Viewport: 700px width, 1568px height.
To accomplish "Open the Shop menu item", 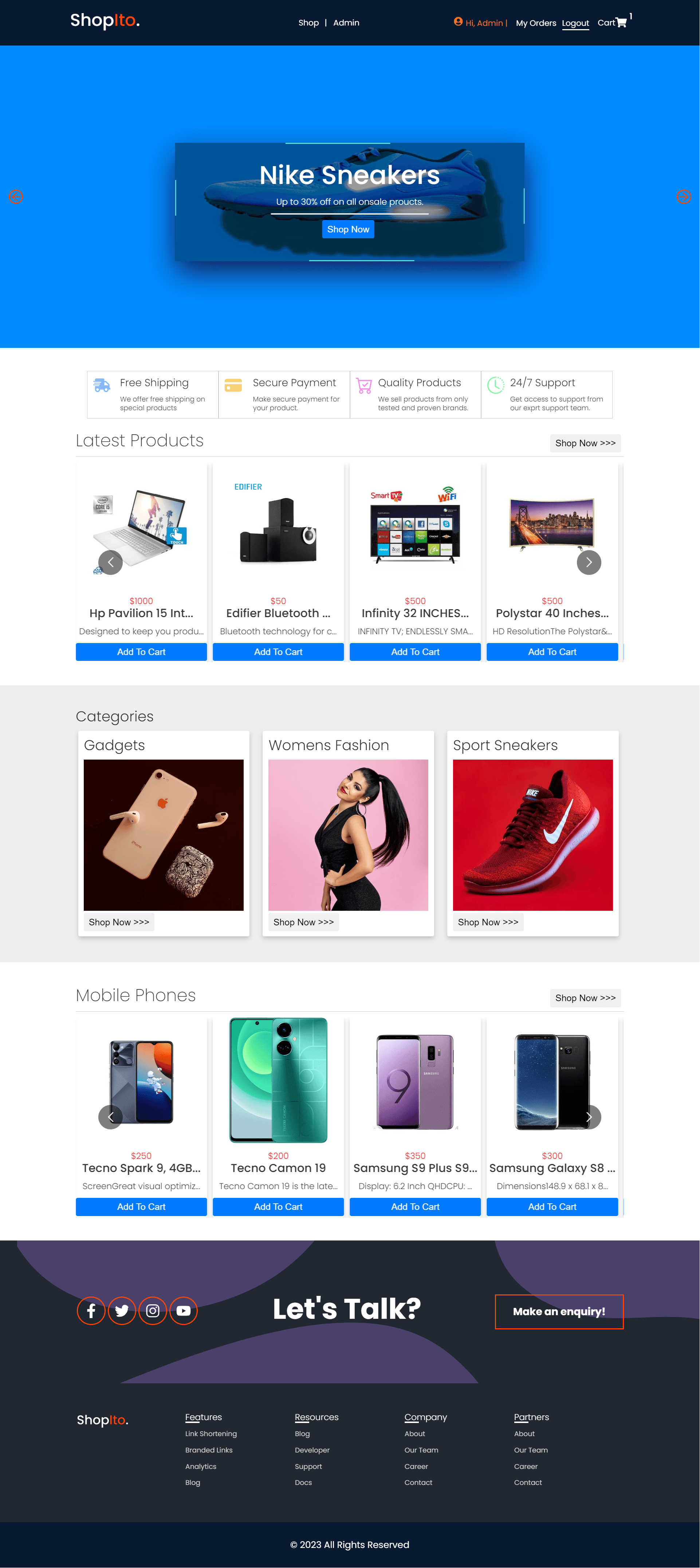I will [x=308, y=23].
